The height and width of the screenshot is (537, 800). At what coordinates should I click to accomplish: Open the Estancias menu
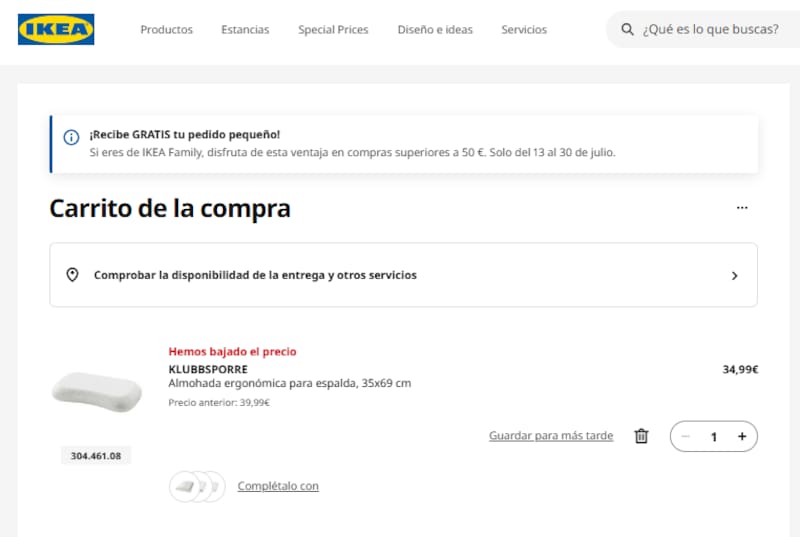pos(245,30)
